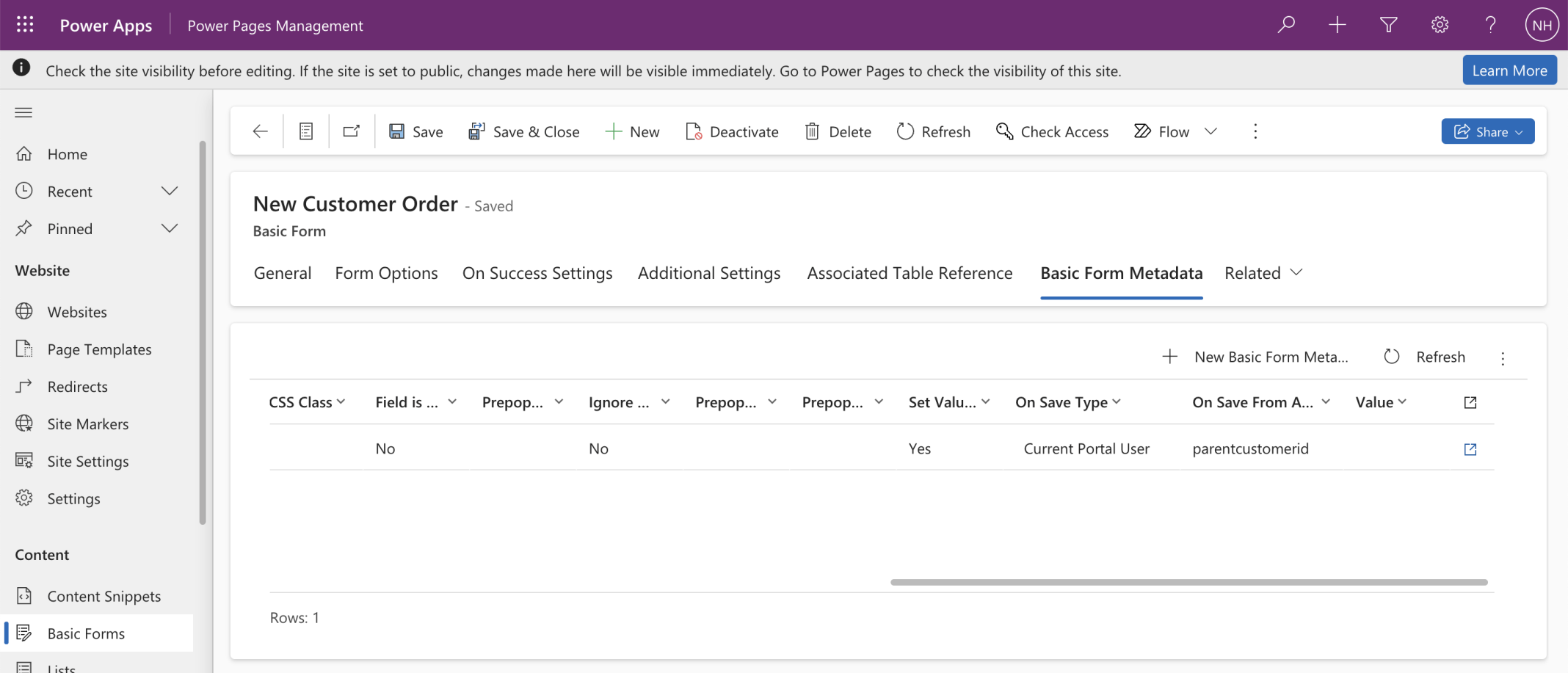Switch to On Success Settings tab
The image size is (1568, 673).
point(537,273)
